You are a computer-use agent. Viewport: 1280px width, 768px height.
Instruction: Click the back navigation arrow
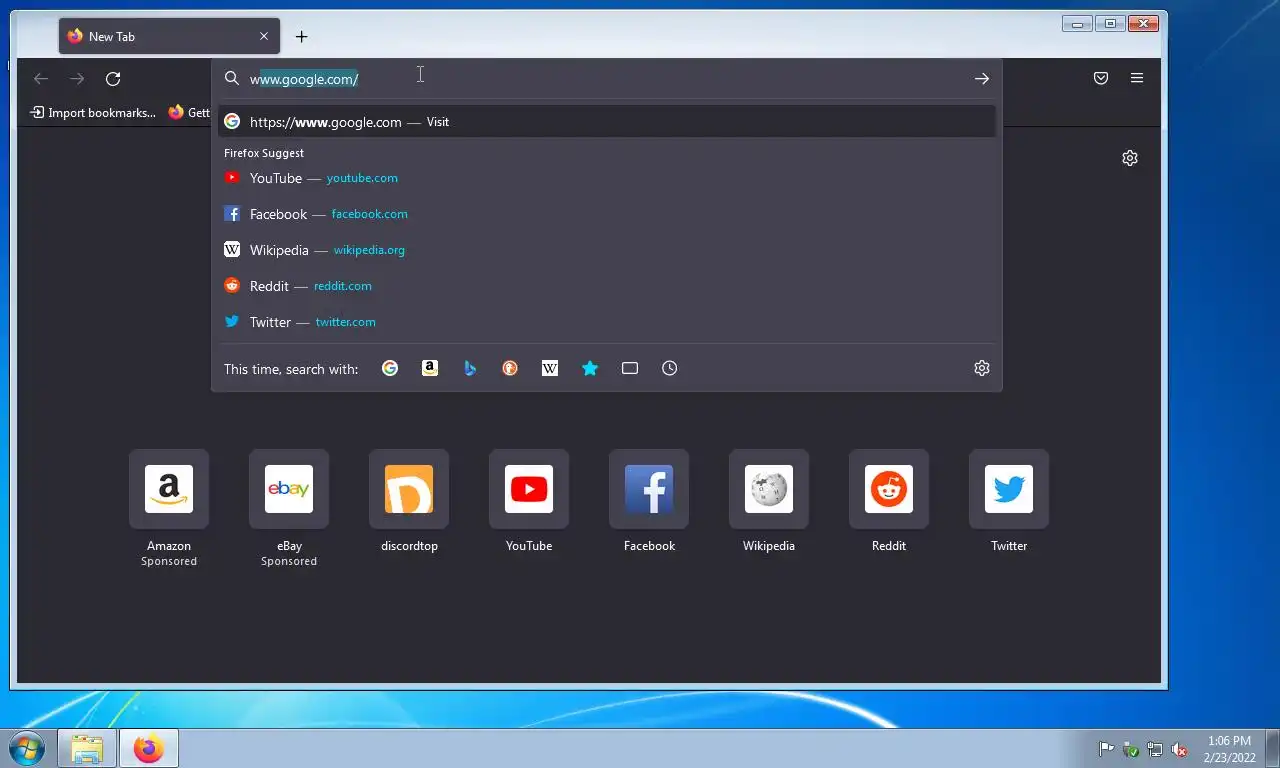coord(41,79)
